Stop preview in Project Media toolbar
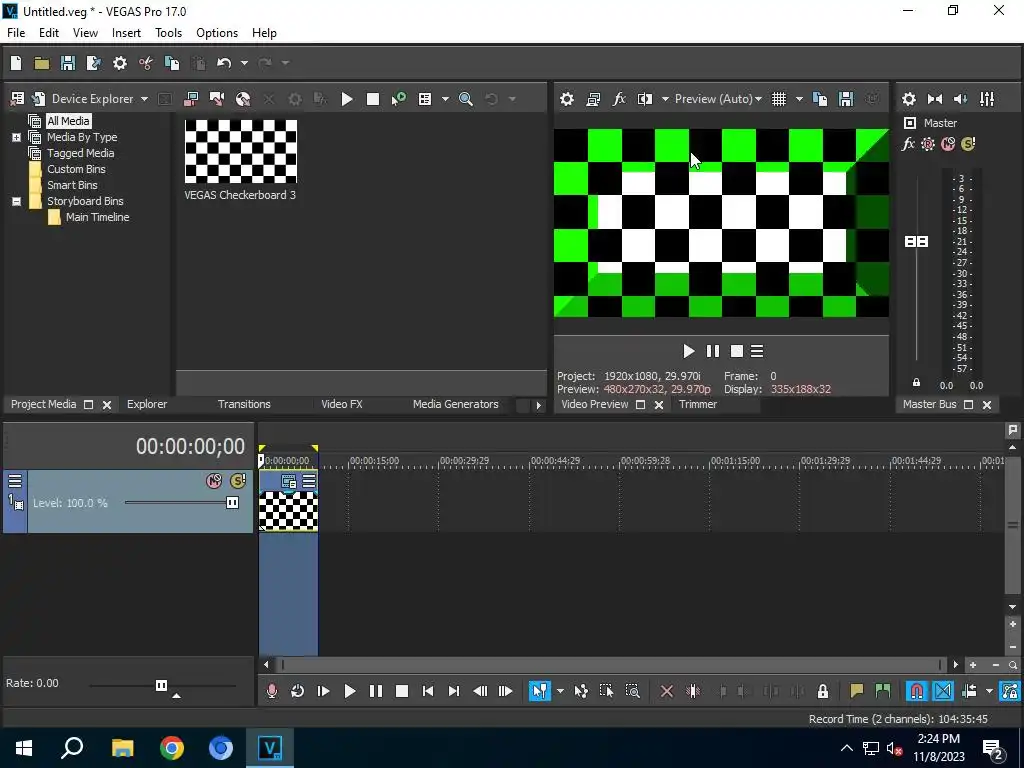The image size is (1024, 768). [373, 99]
